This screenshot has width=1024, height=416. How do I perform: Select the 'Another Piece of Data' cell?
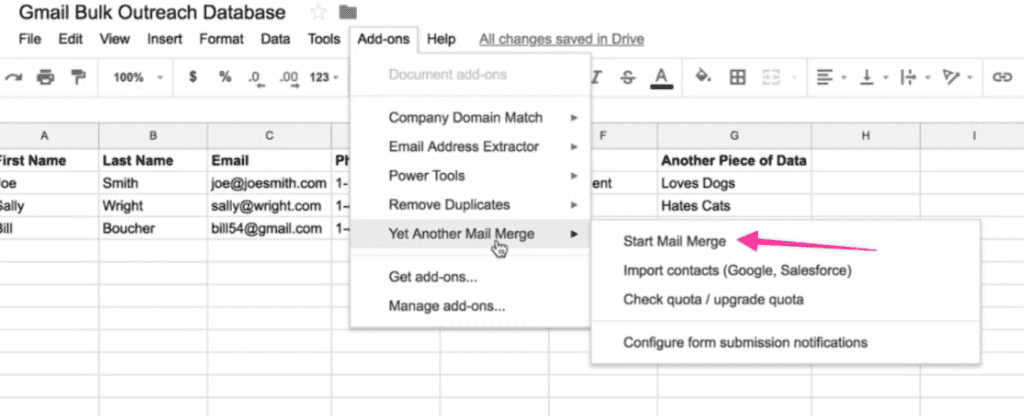735,160
